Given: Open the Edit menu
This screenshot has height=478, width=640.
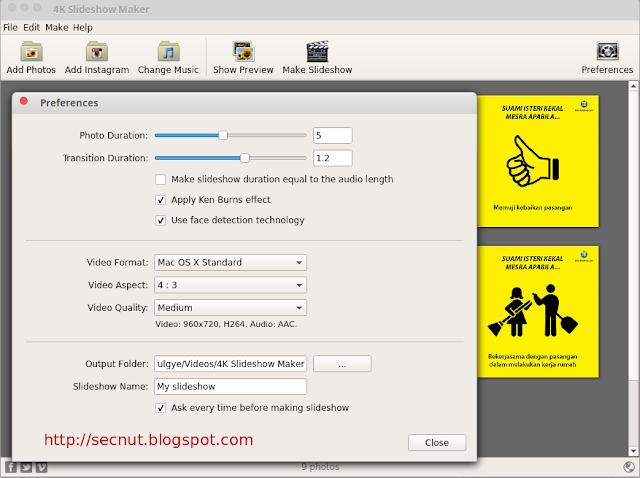Looking at the screenshot, I should click(31, 27).
